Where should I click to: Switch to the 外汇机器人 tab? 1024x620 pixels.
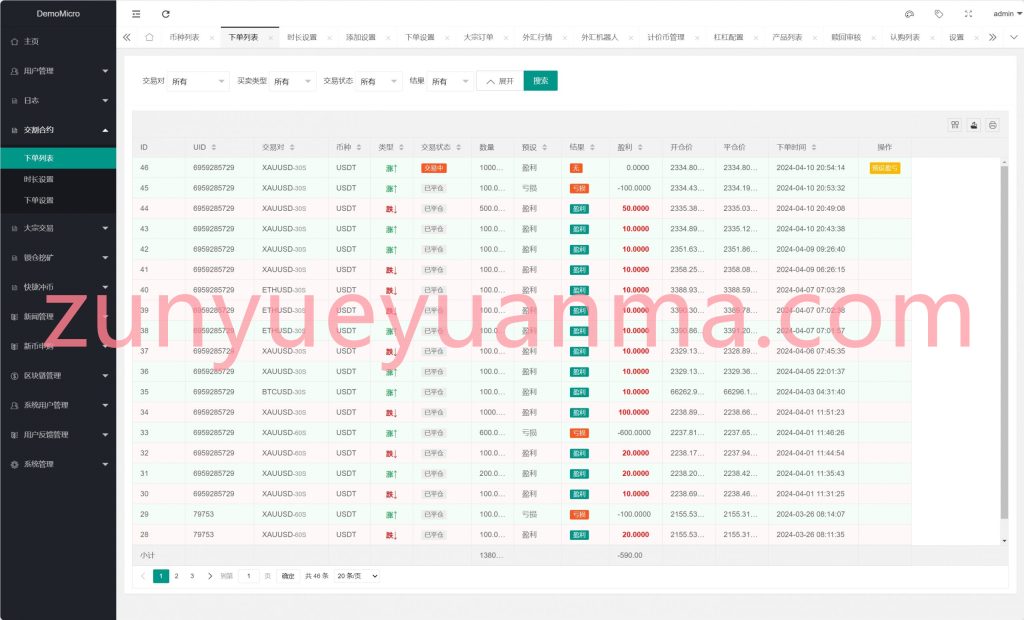point(600,37)
